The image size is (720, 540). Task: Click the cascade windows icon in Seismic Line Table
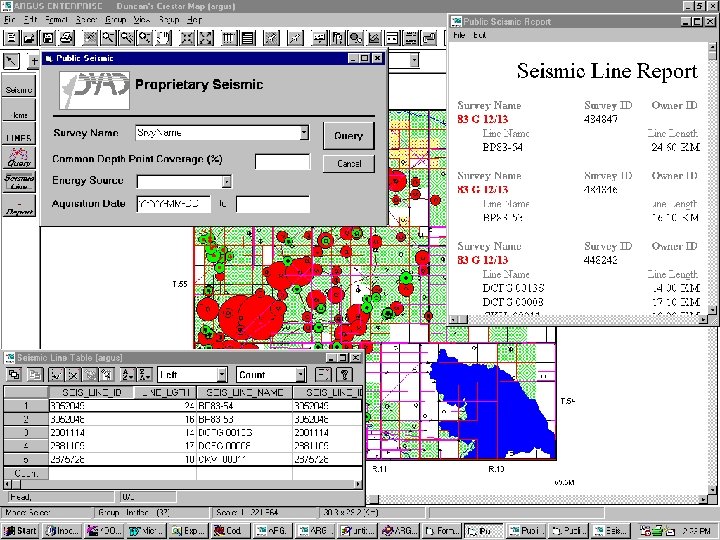[14, 375]
